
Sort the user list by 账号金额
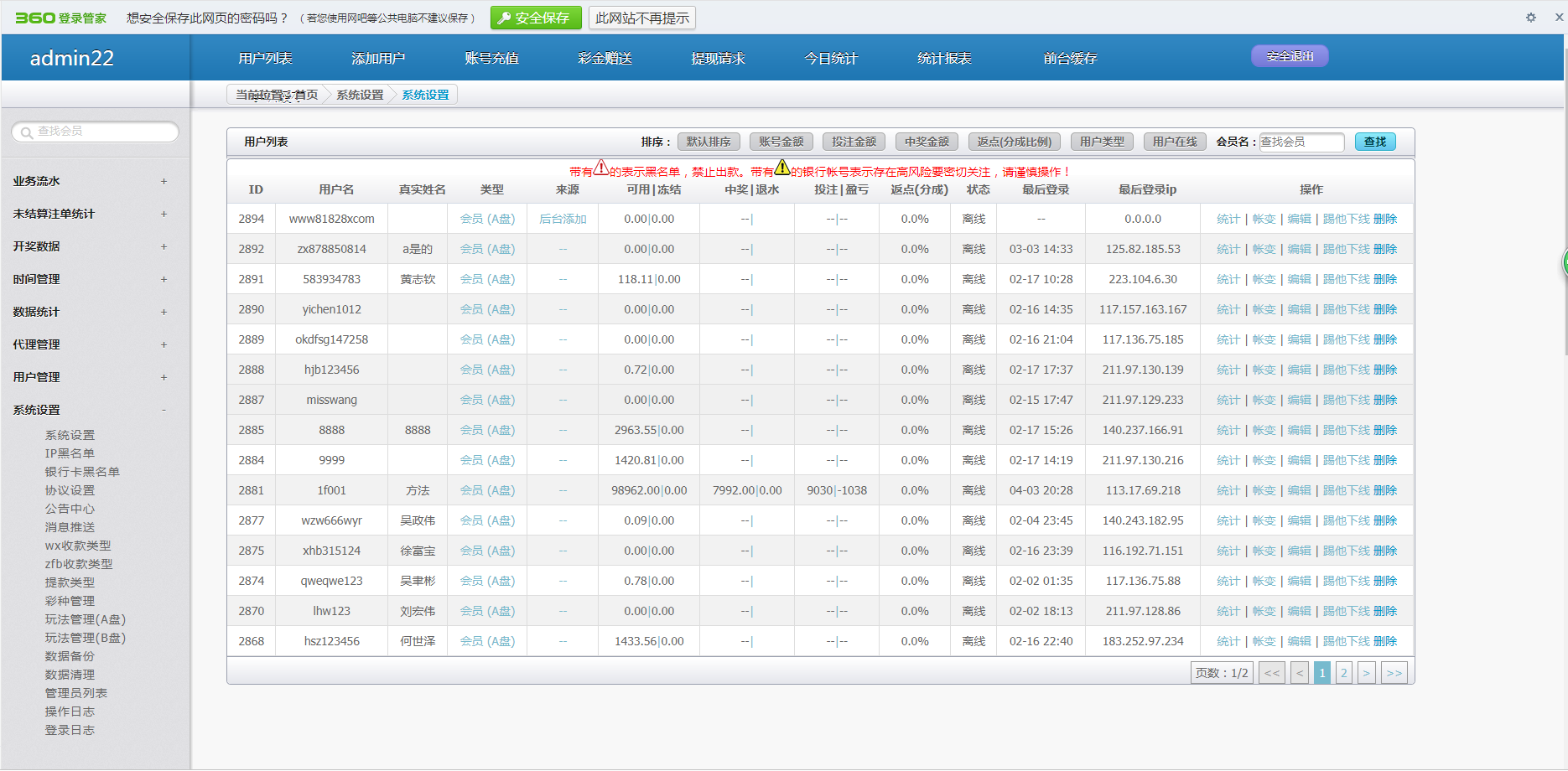781,142
